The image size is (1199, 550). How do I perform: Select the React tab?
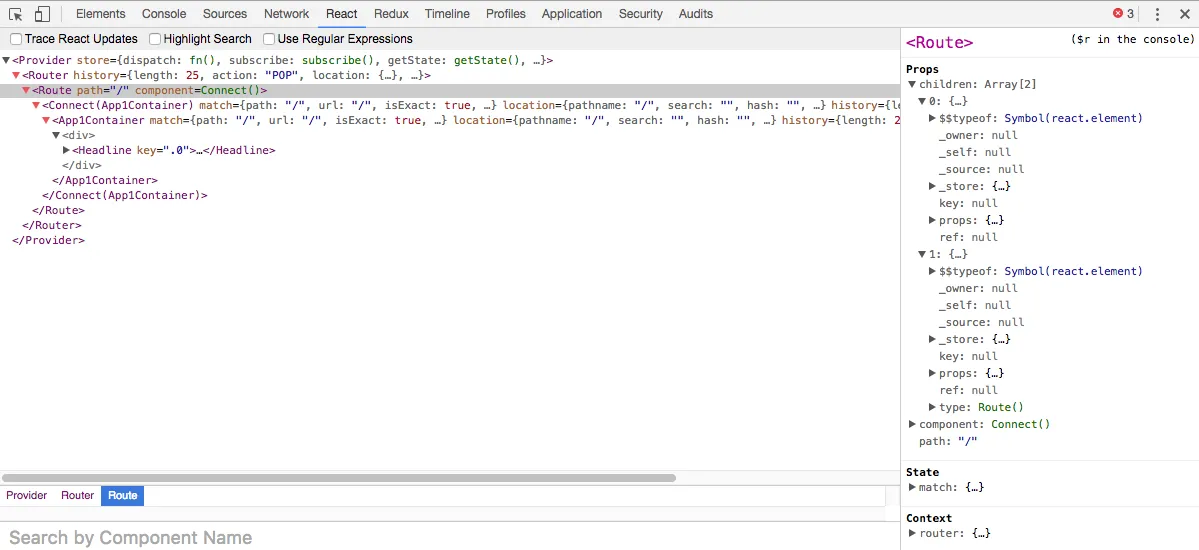[341, 14]
